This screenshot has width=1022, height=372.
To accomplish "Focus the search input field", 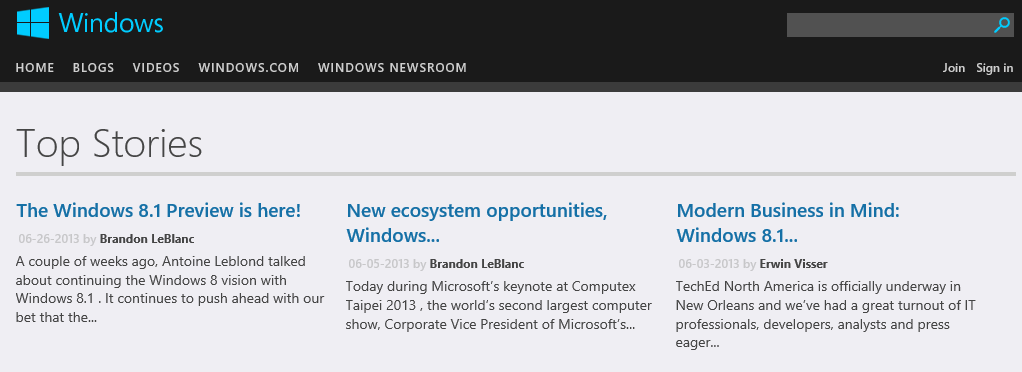I will tap(889, 25).
